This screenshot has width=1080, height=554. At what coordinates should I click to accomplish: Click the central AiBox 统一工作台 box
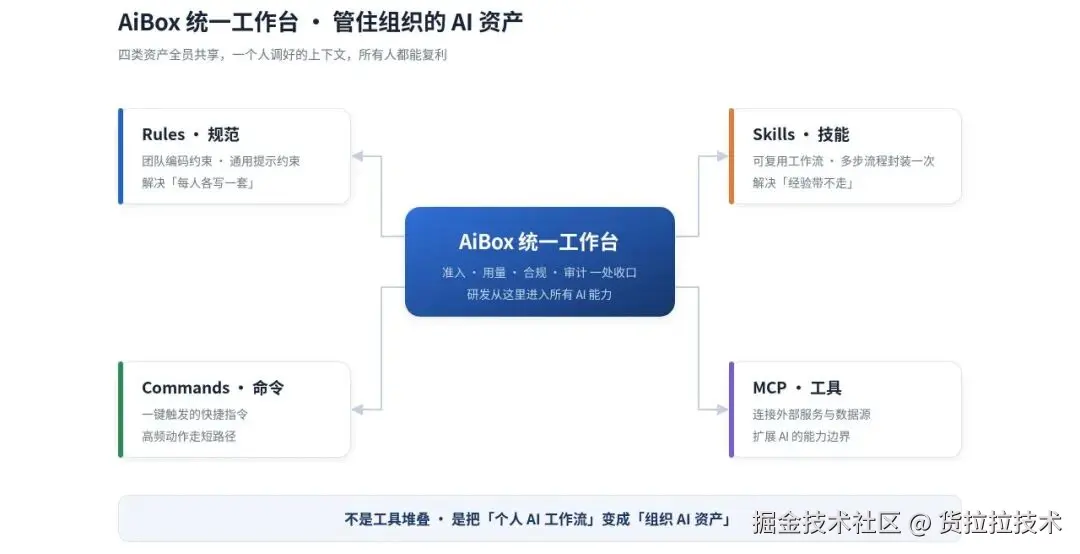tap(539, 262)
